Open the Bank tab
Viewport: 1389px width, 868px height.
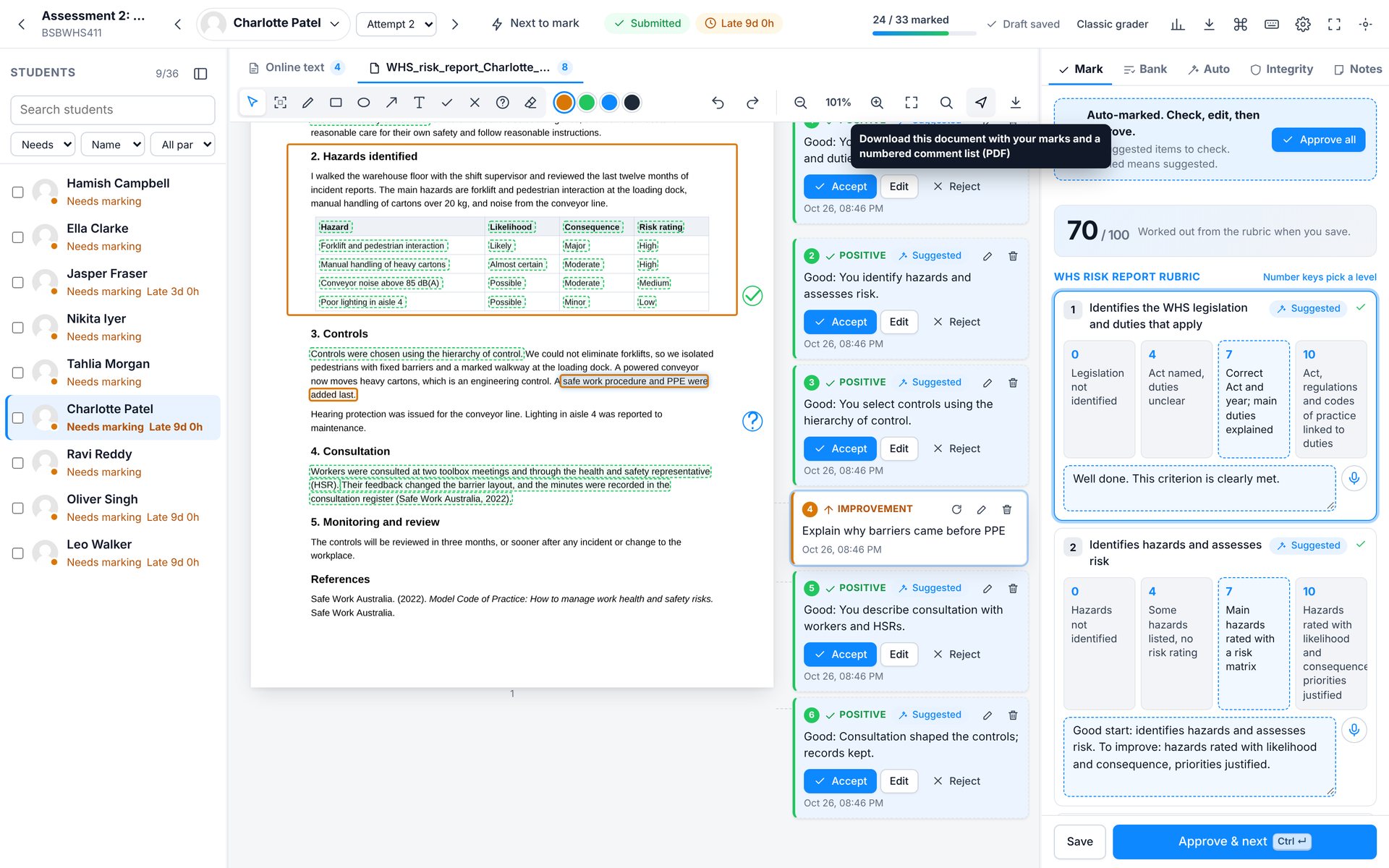coord(1145,69)
